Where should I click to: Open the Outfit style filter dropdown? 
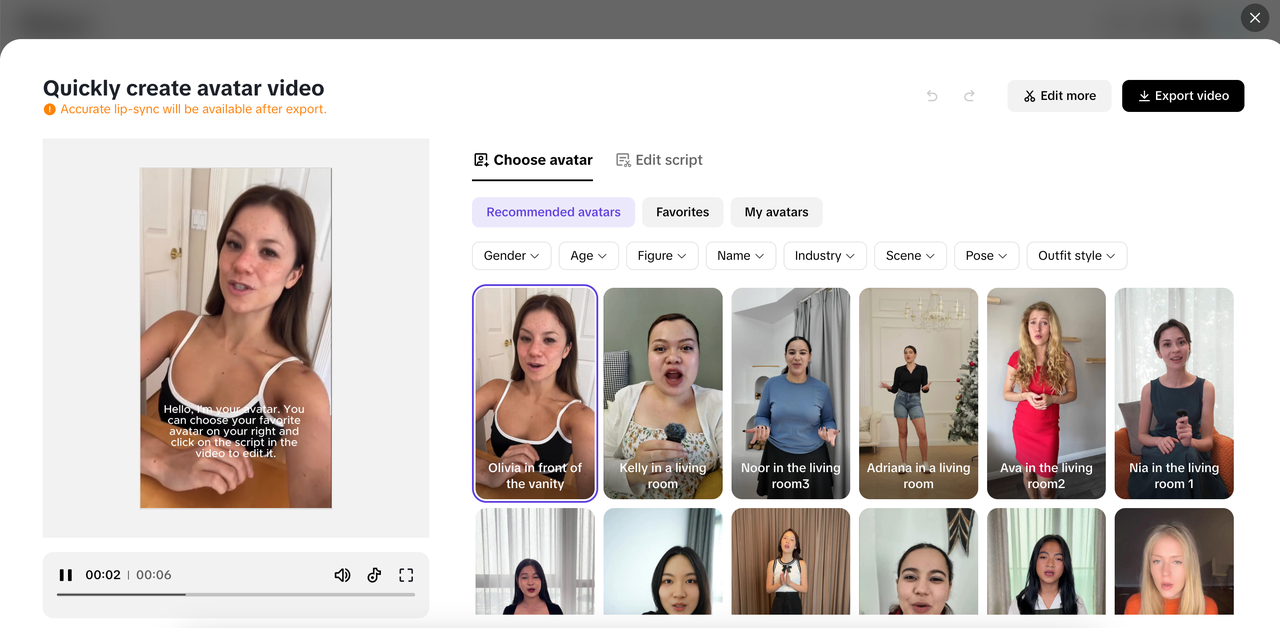(x=1077, y=256)
